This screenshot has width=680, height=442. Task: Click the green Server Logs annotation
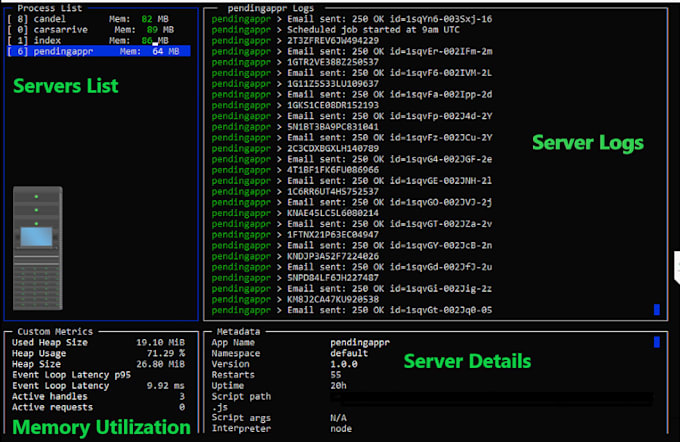(x=588, y=143)
